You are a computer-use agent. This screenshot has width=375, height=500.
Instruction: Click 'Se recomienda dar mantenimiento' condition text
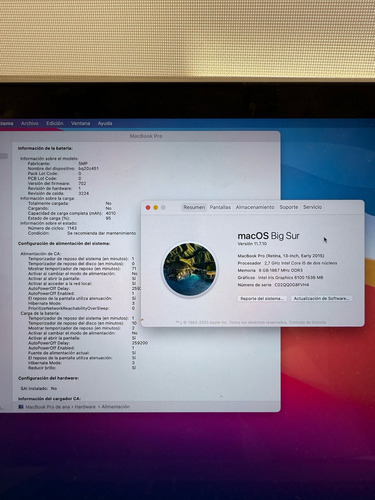[102, 233]
